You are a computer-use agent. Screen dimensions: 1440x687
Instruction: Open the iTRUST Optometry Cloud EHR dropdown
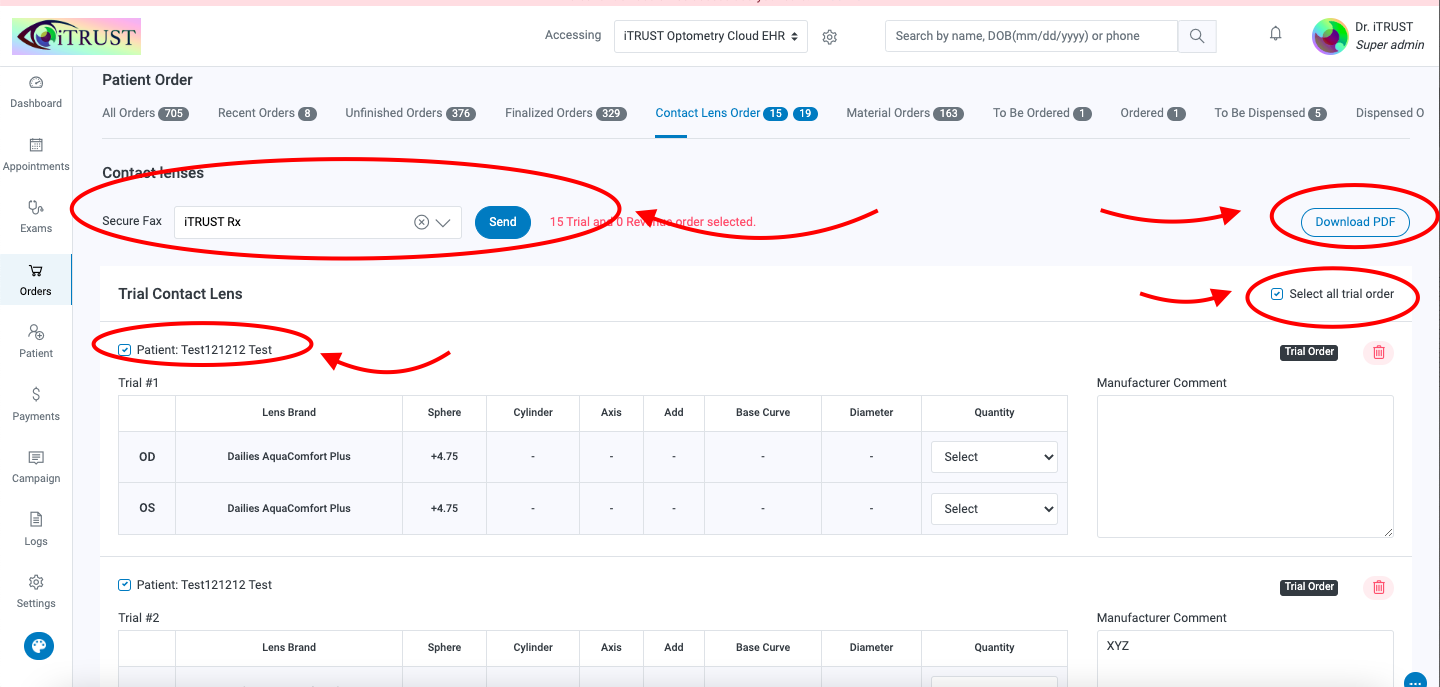710,36
